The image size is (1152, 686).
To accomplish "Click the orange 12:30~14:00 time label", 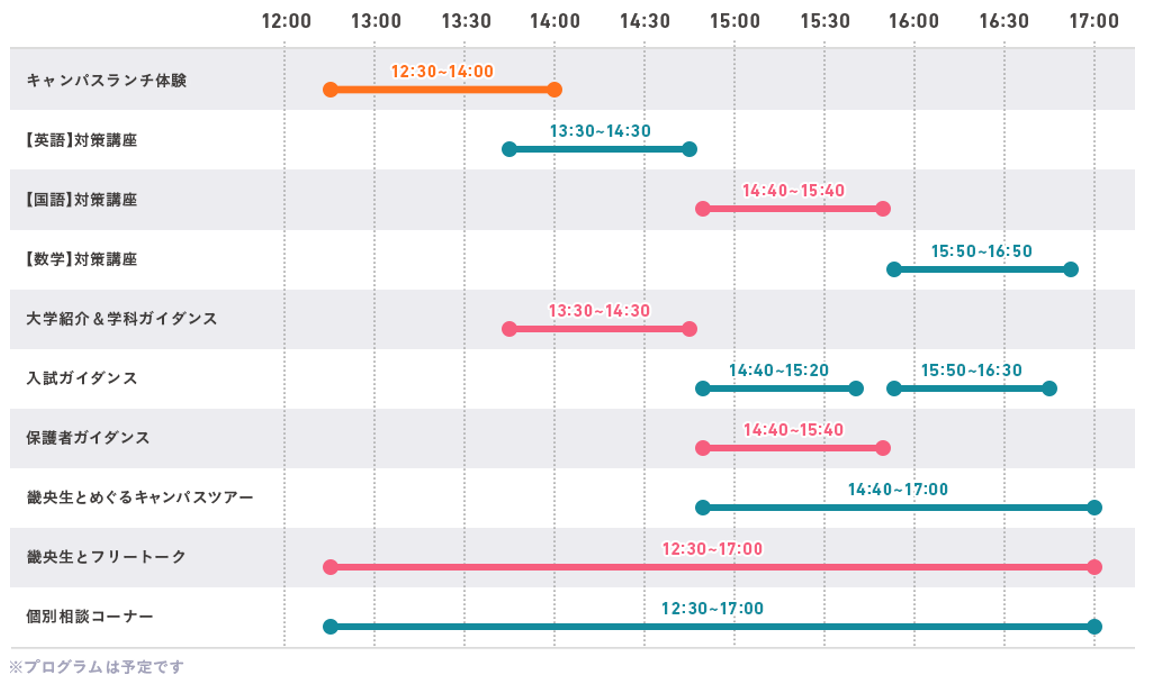I will (442, 71).
